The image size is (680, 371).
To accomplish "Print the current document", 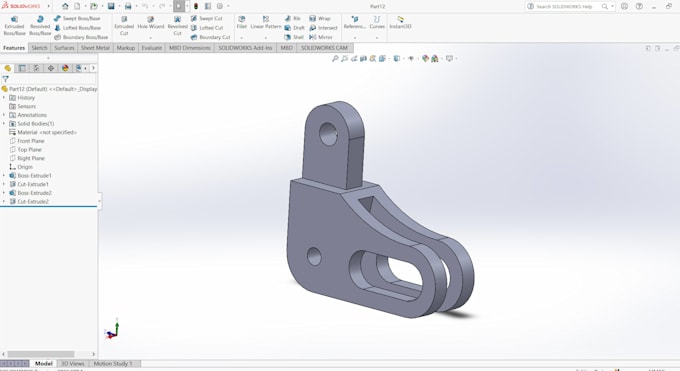I will click(128, 7).
